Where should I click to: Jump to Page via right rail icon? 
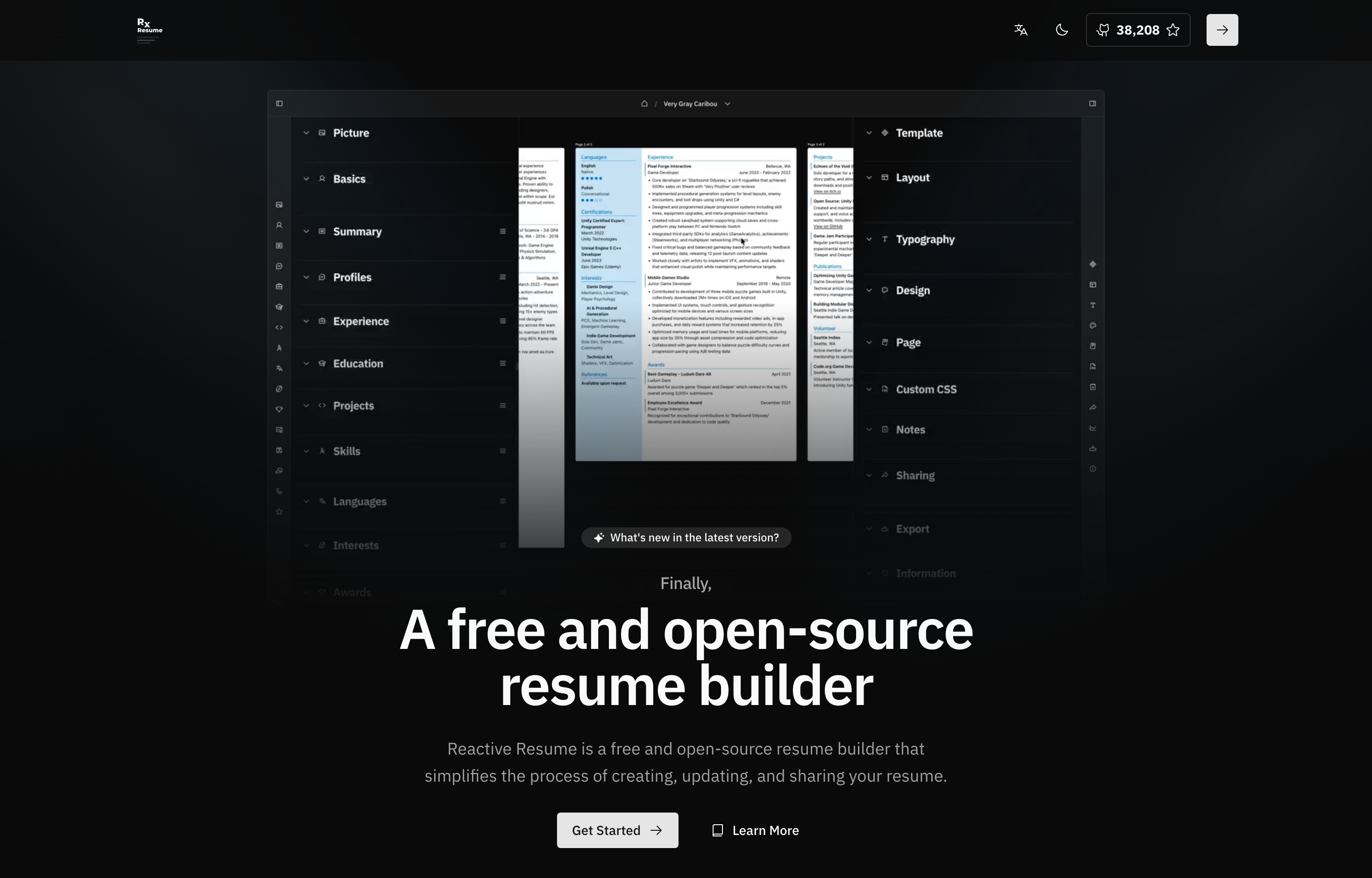tap(1093, 346)
